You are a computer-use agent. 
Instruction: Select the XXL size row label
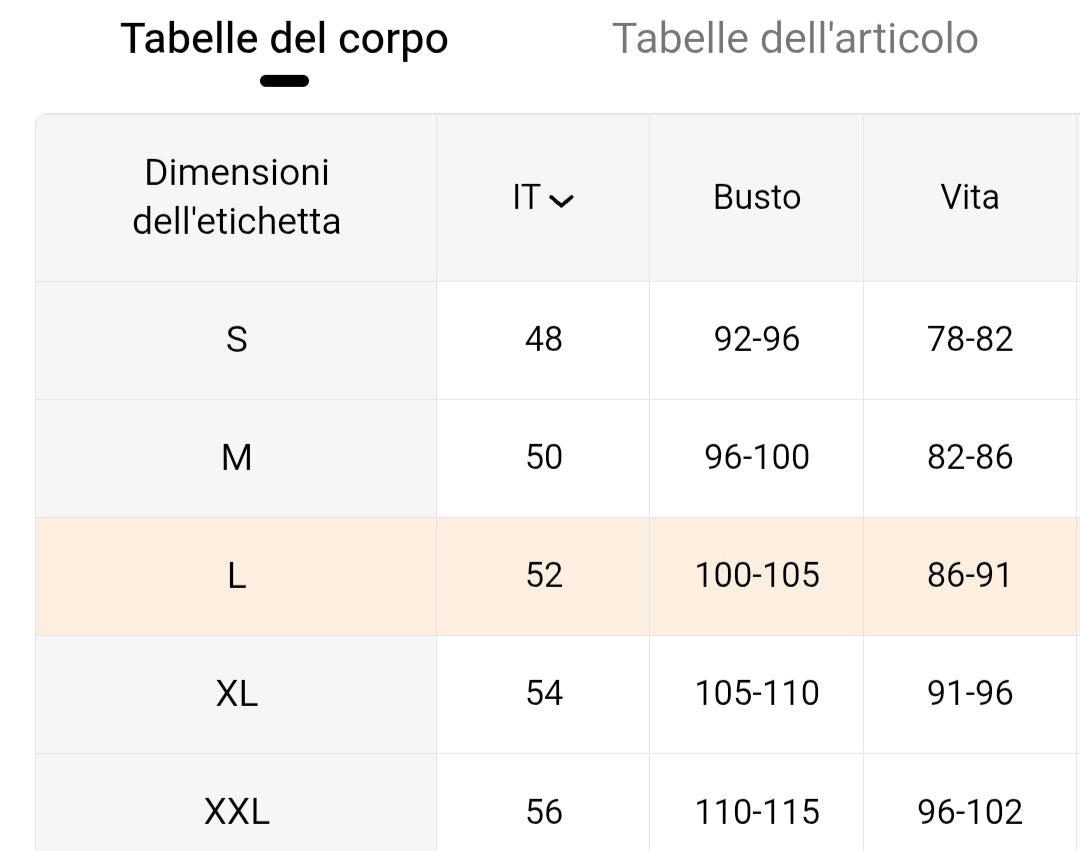236,811
